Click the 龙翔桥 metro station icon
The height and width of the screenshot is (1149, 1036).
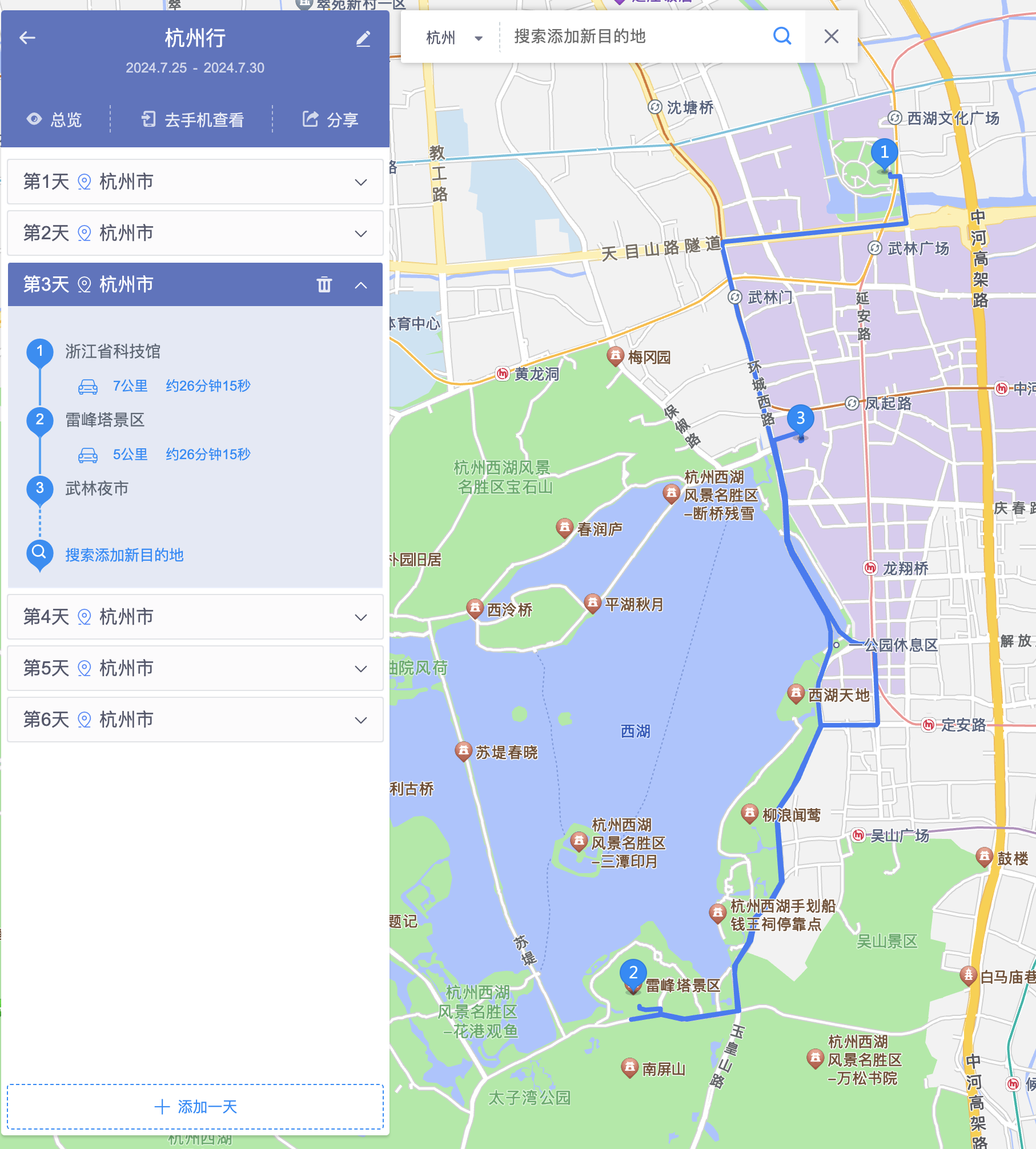coord(870,568)
